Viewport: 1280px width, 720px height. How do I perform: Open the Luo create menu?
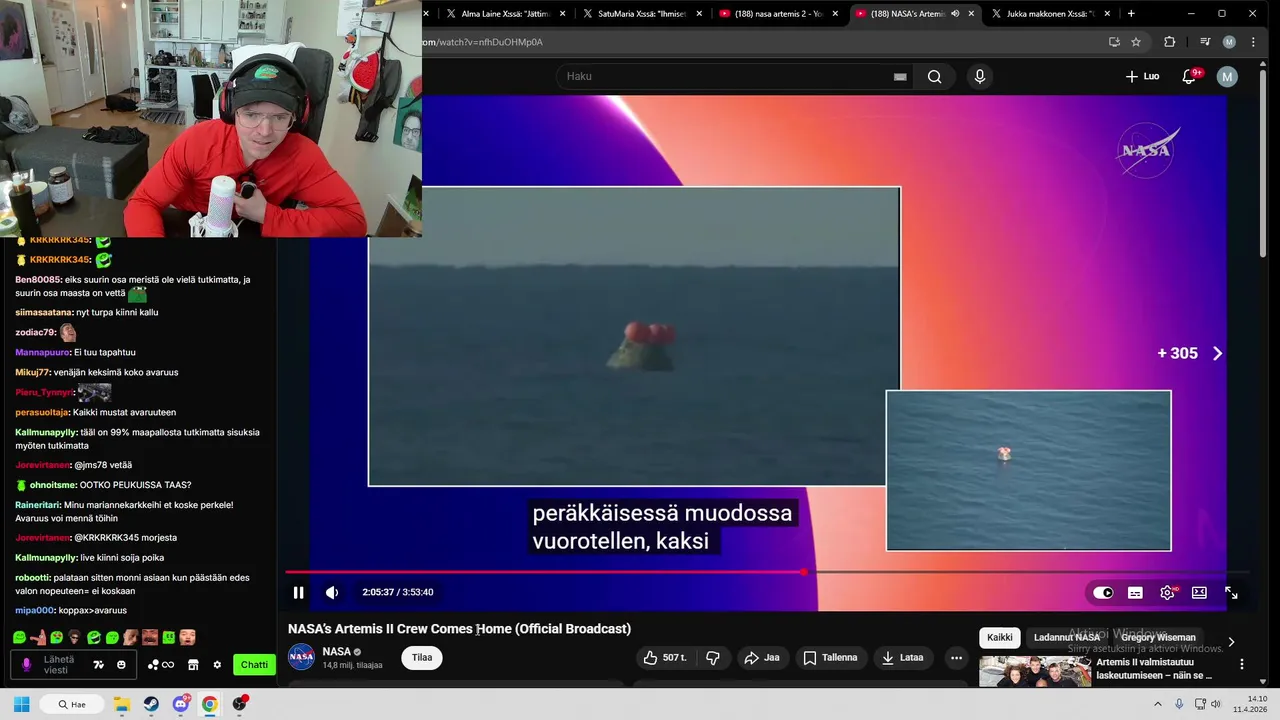[1143, 76]
